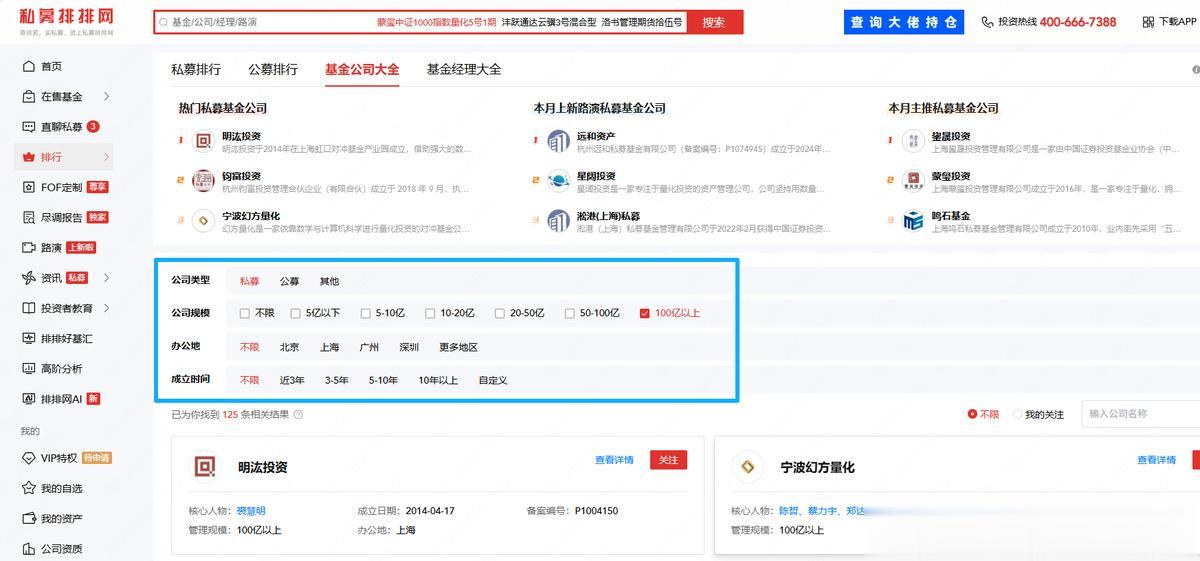Click the 钧富投资 logo
The height and width of the screenshot is (561, 1200).
click(x=203, y=181)
